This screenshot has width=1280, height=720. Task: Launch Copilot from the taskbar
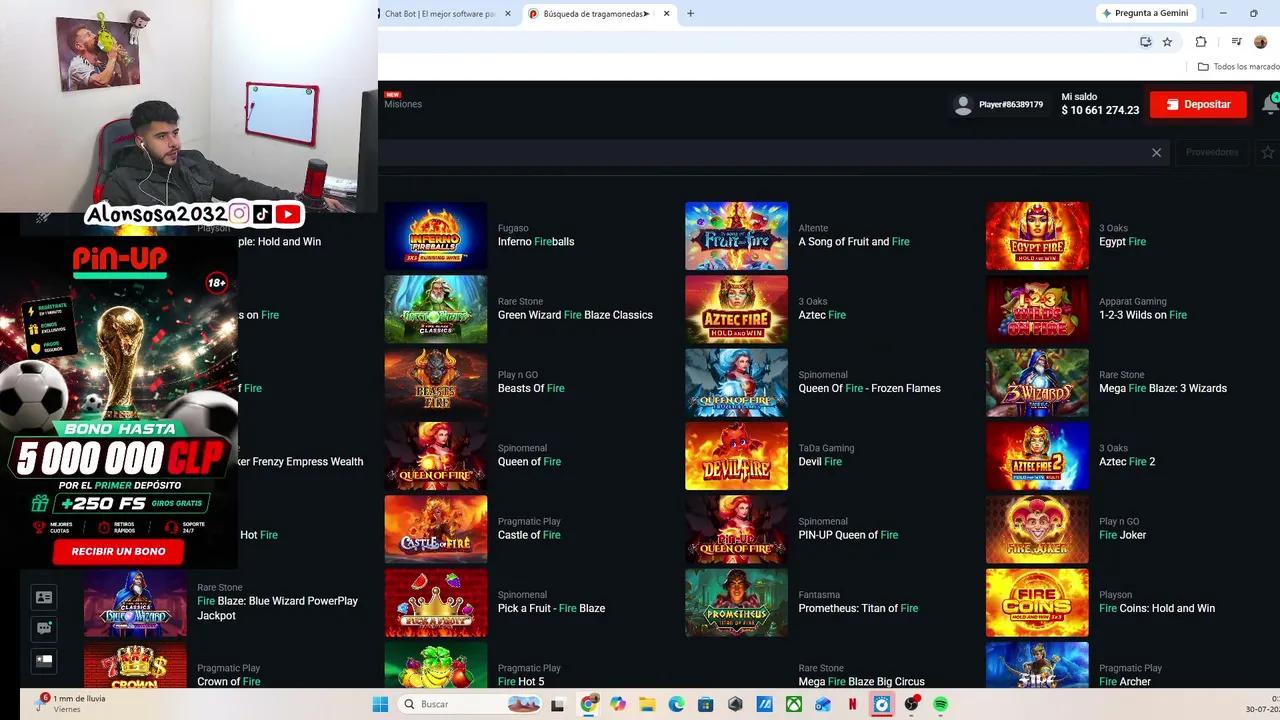[x=618, y=704]
